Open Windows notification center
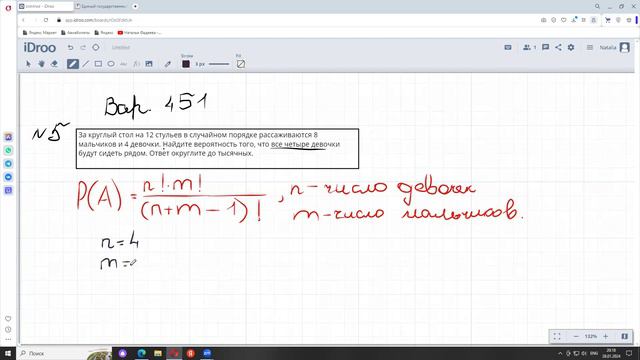The height and width of the screenshot is (360, 640). pos(629,353)
